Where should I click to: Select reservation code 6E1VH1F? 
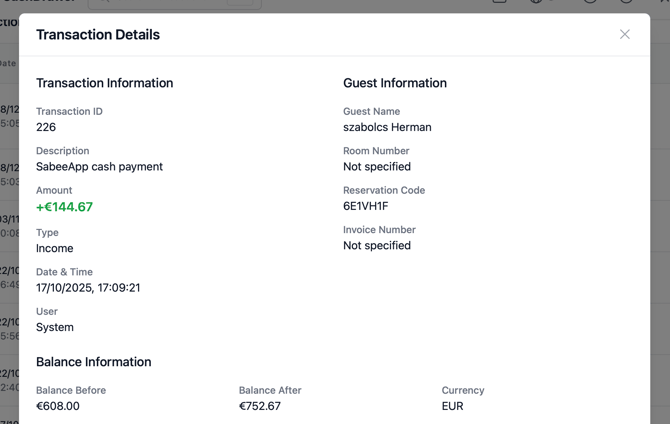[365, 206]
